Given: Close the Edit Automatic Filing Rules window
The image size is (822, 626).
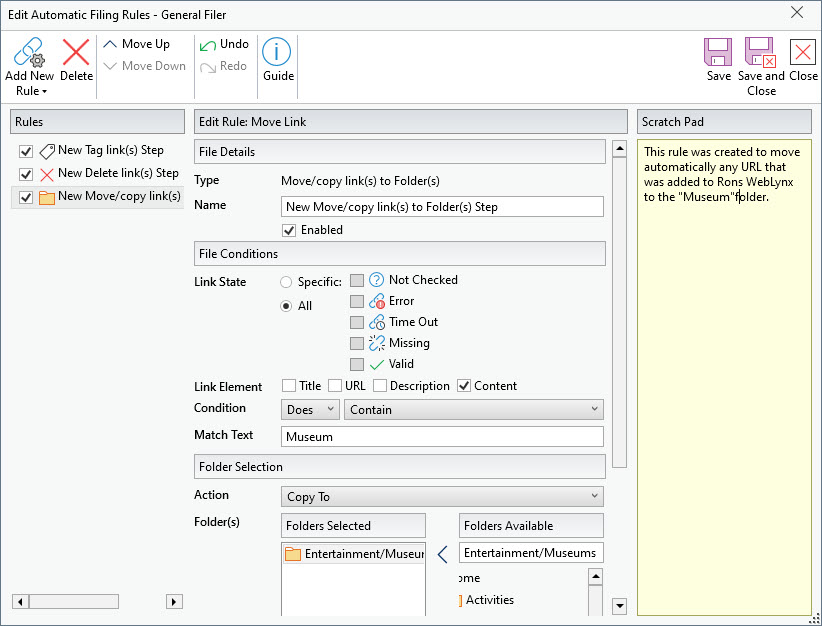Looking at the screenshot, I should (x=797, y=13).
